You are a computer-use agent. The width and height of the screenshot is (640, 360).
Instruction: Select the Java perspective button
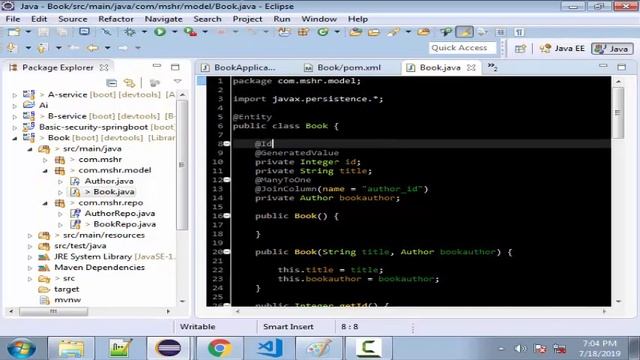613,49
